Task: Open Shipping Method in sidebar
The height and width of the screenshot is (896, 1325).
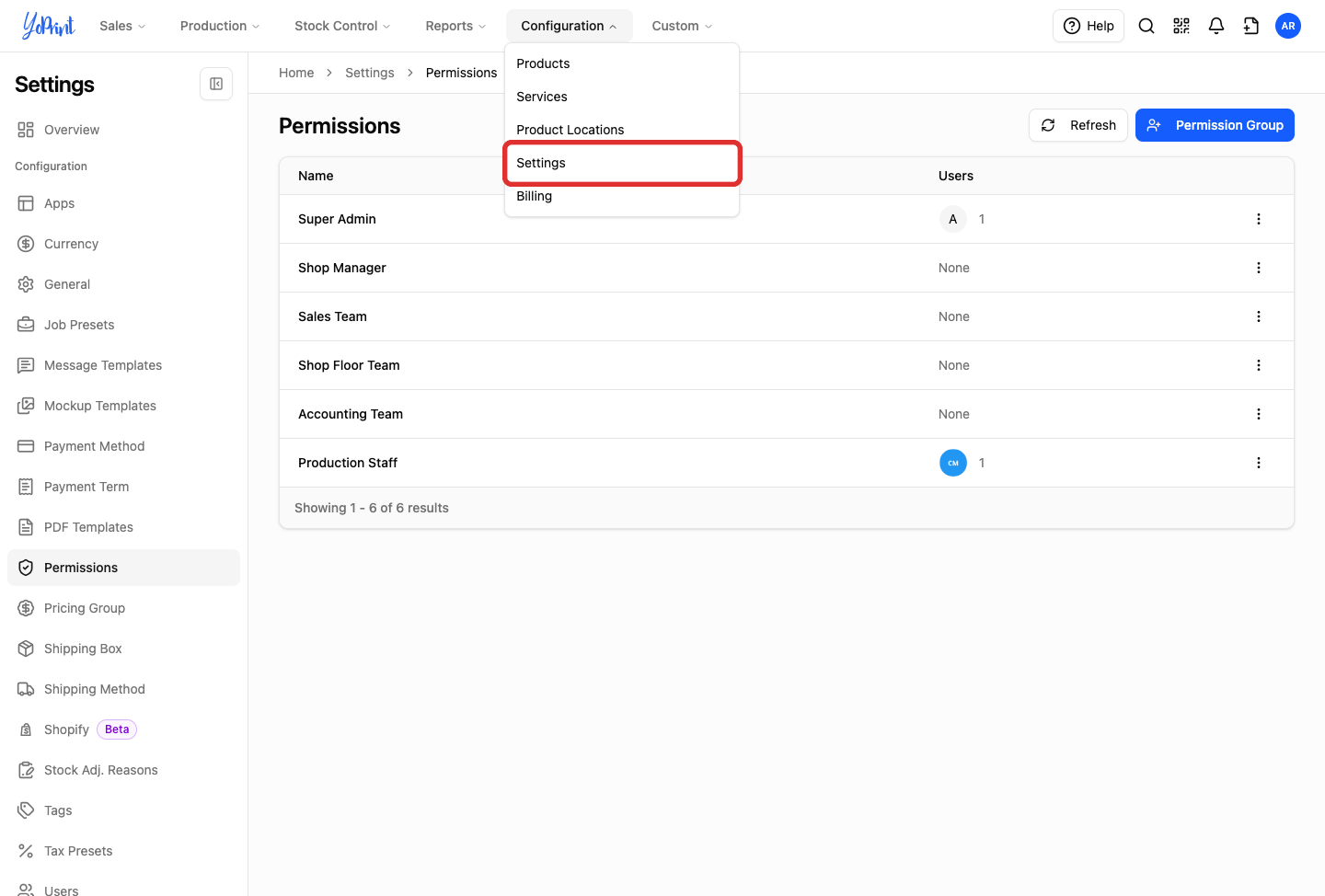Action: (123, 689)
